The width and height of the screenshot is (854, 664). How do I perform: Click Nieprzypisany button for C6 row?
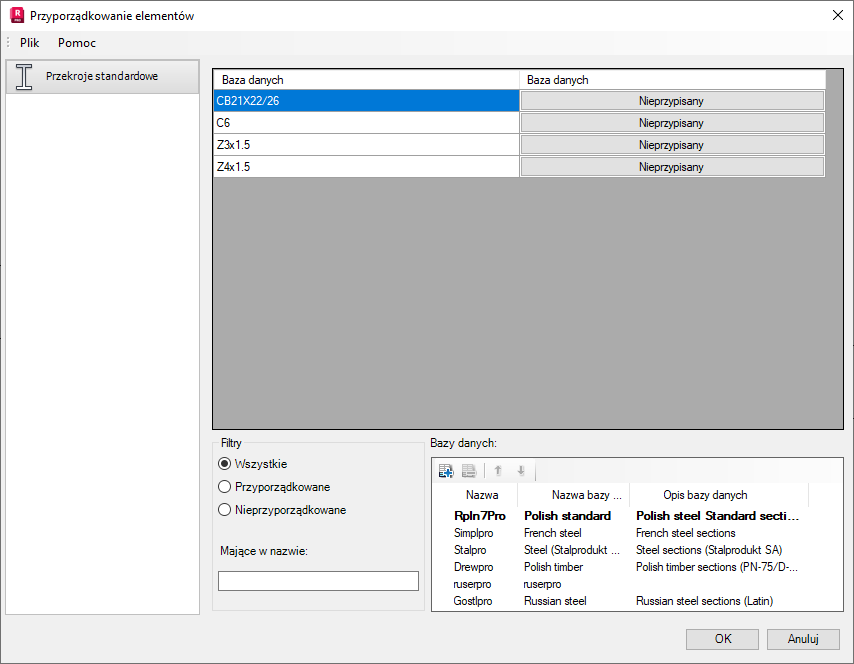[672, 123]
